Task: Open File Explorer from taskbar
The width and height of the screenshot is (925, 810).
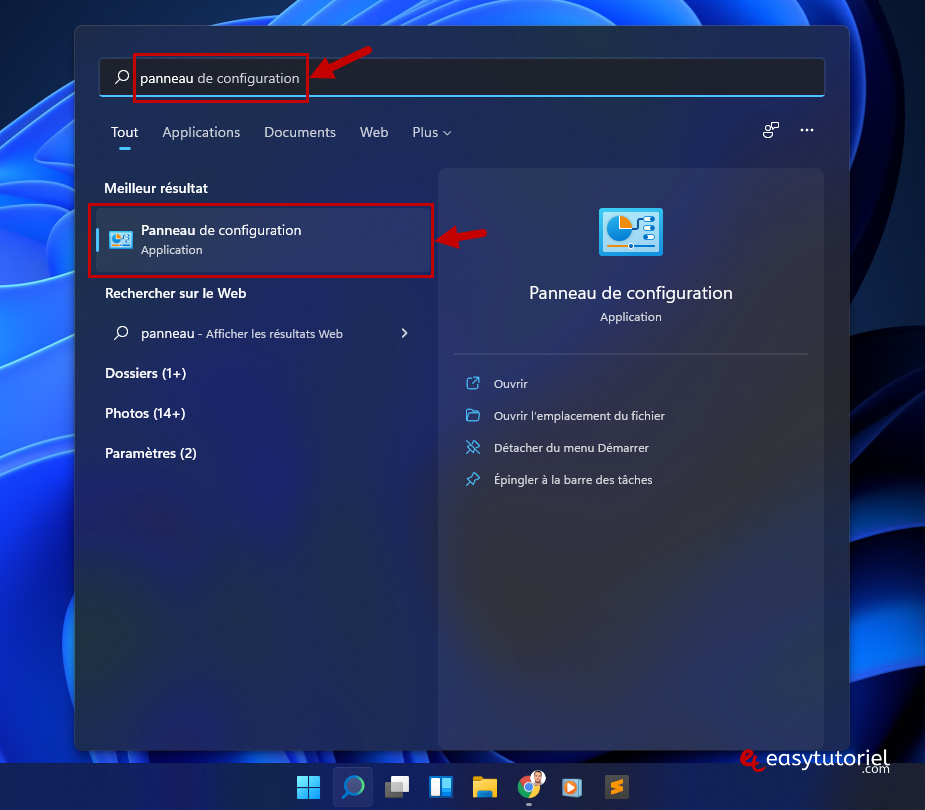Action: (x=484, y=787)
